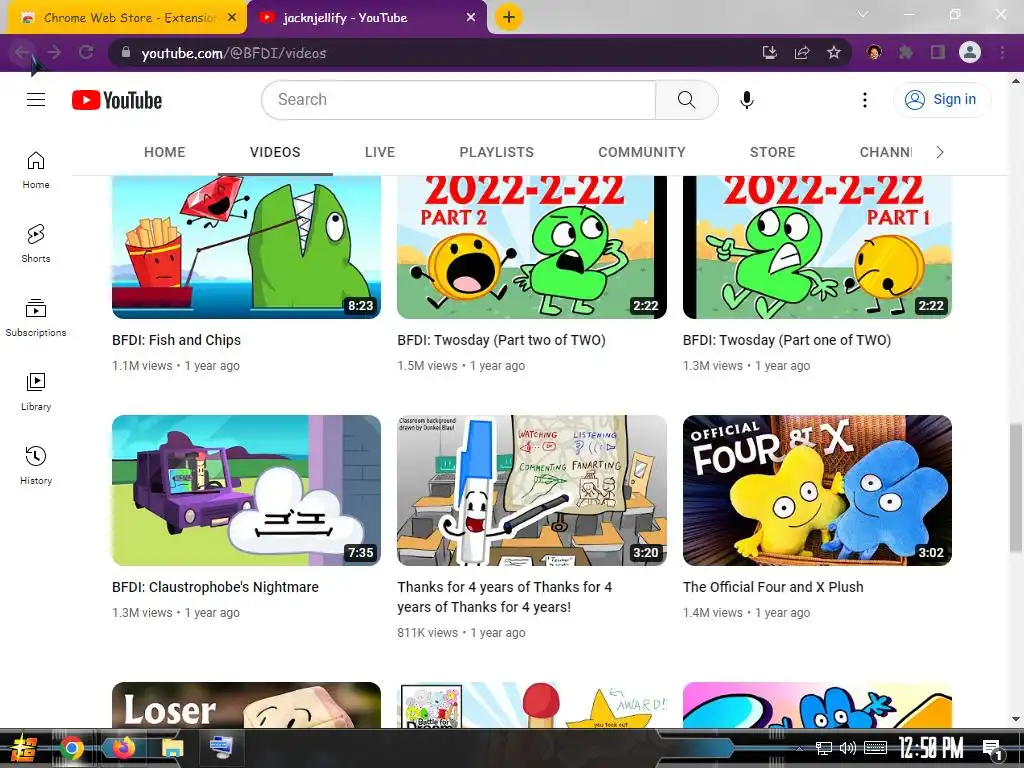Open YouTube settings three-dot menu
The width and height of the screenshot is (1024, 768).
coord(865,99)
